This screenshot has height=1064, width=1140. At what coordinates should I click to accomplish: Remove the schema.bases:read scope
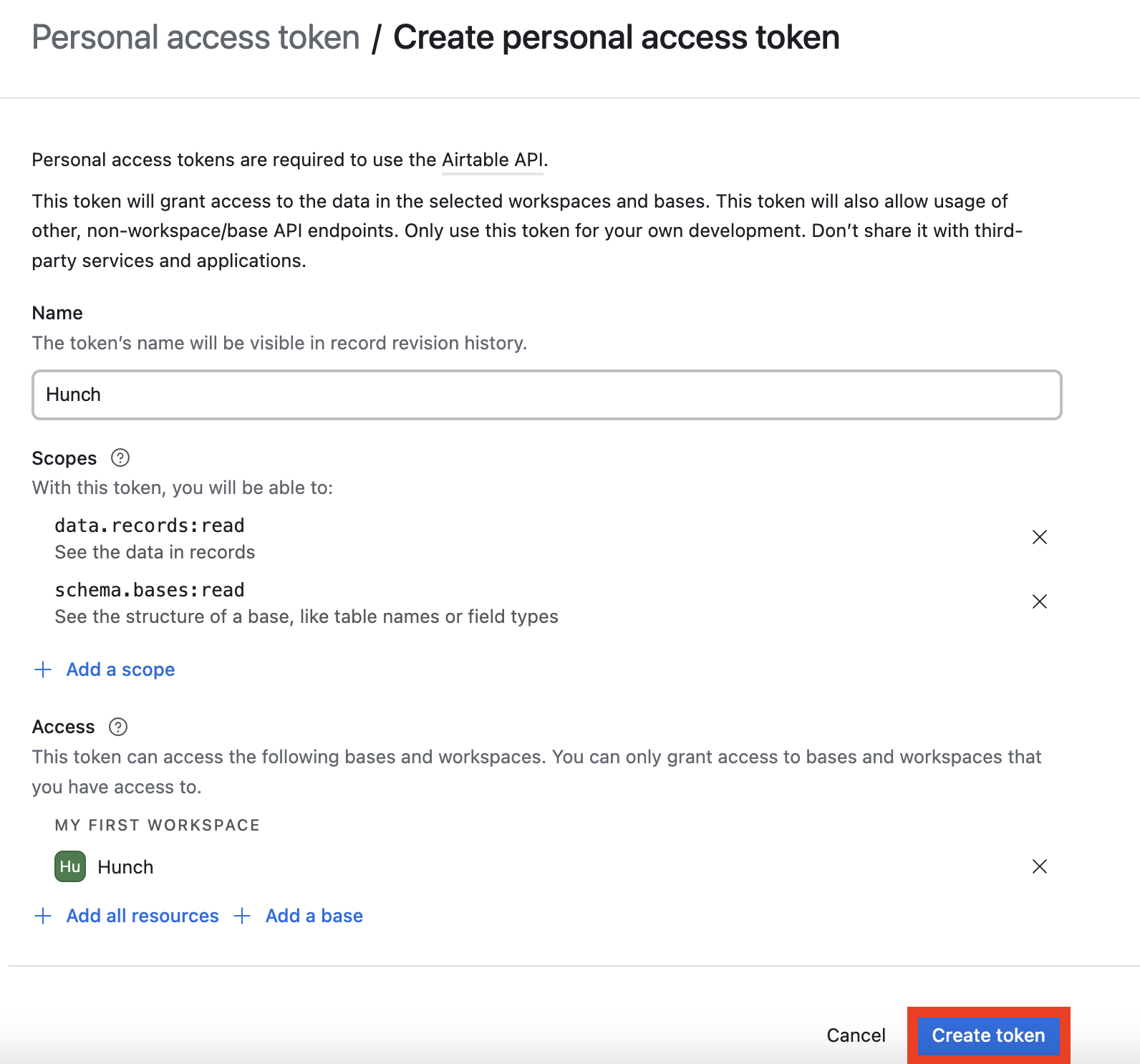click(x=1040, y=601)
